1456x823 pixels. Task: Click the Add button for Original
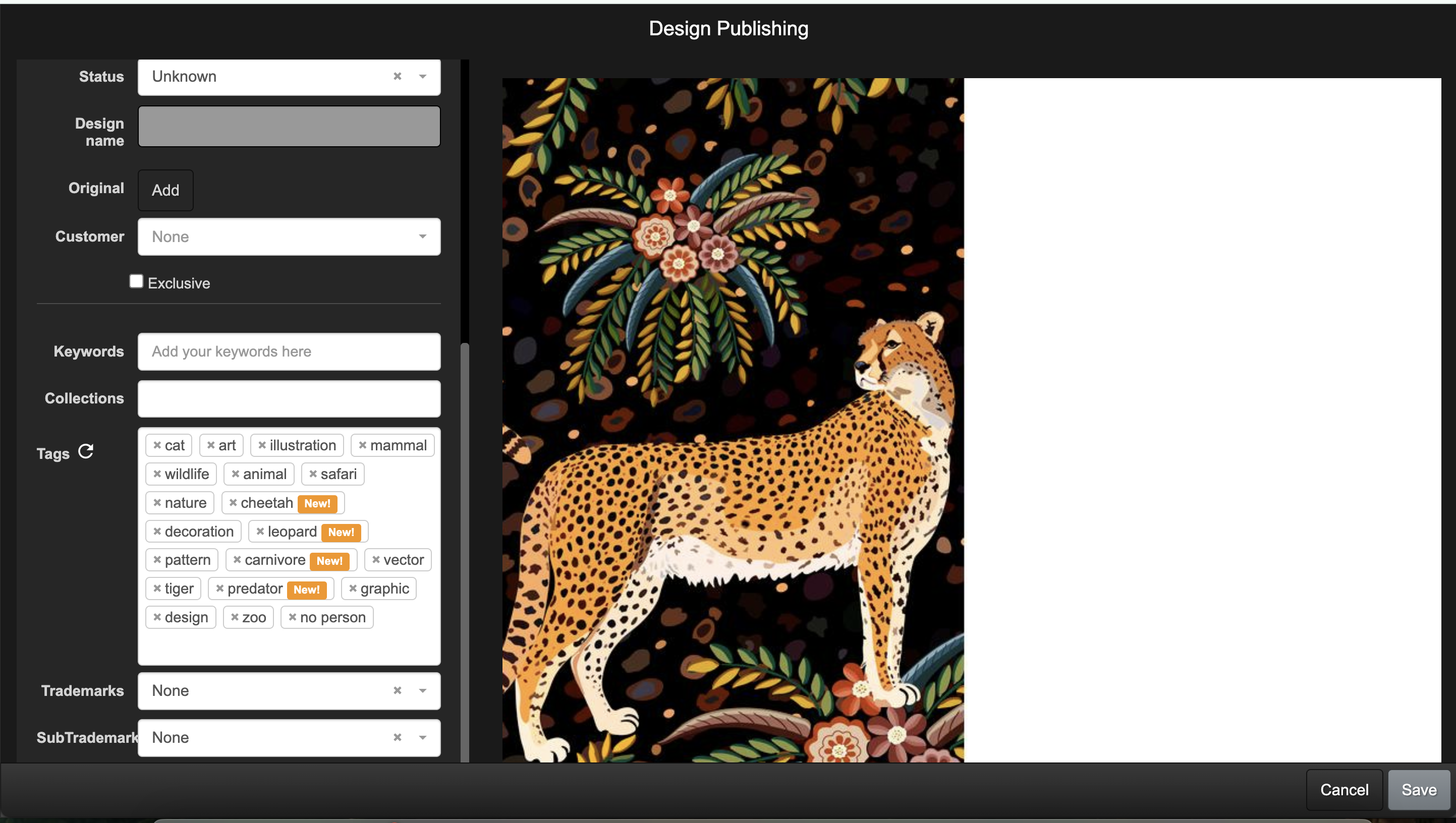point(165,191)
